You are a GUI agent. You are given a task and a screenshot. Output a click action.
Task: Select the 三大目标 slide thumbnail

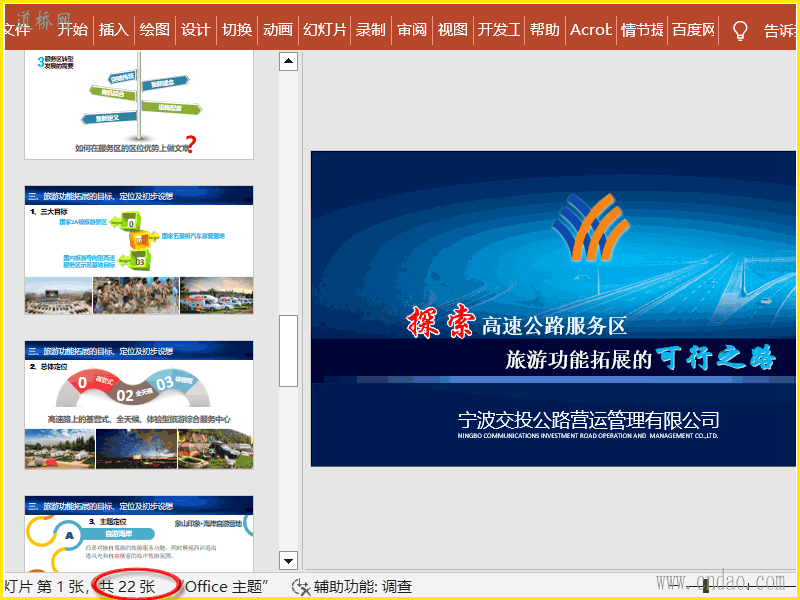click(139, 250)
